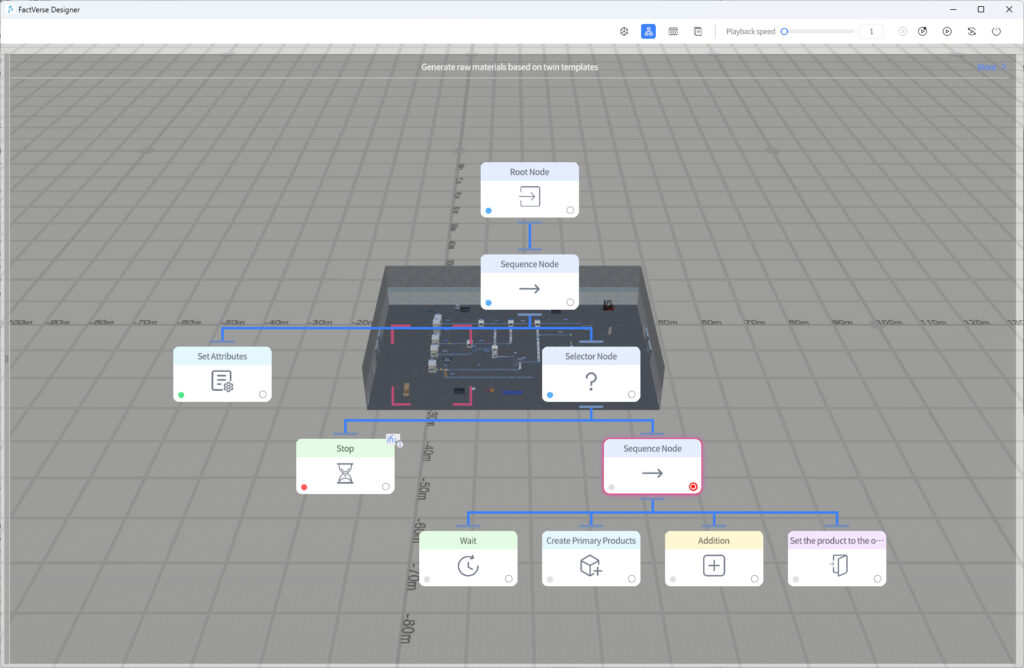Click the red forklift in the factory scene
The height and width of the screenshot is (668, 1024).
pos(608,305)
